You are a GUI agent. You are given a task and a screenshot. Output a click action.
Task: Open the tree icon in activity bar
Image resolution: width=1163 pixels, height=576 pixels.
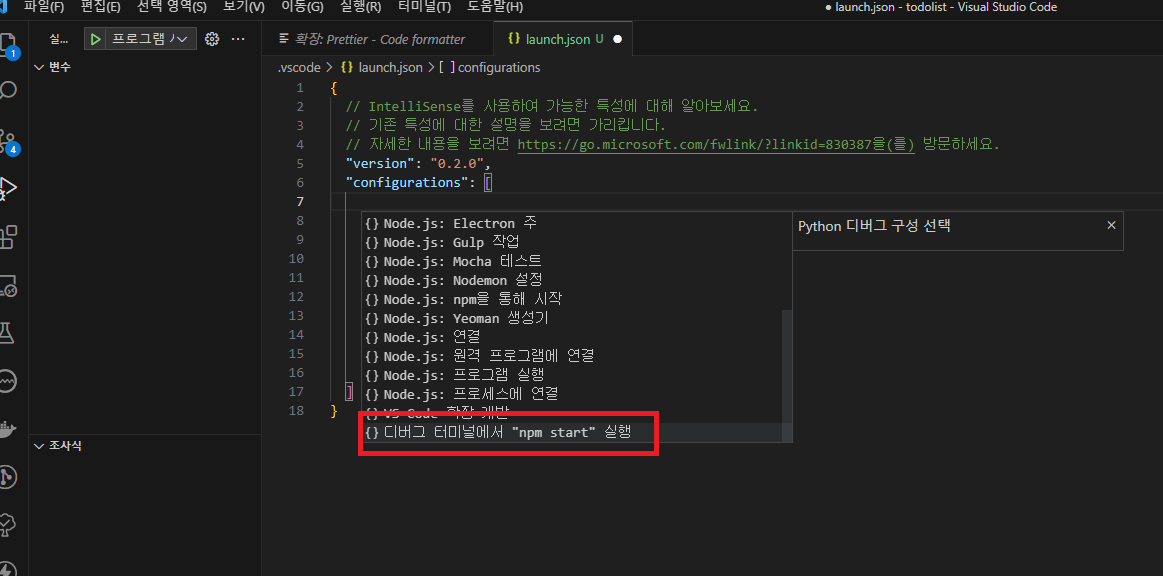[7, 525]
